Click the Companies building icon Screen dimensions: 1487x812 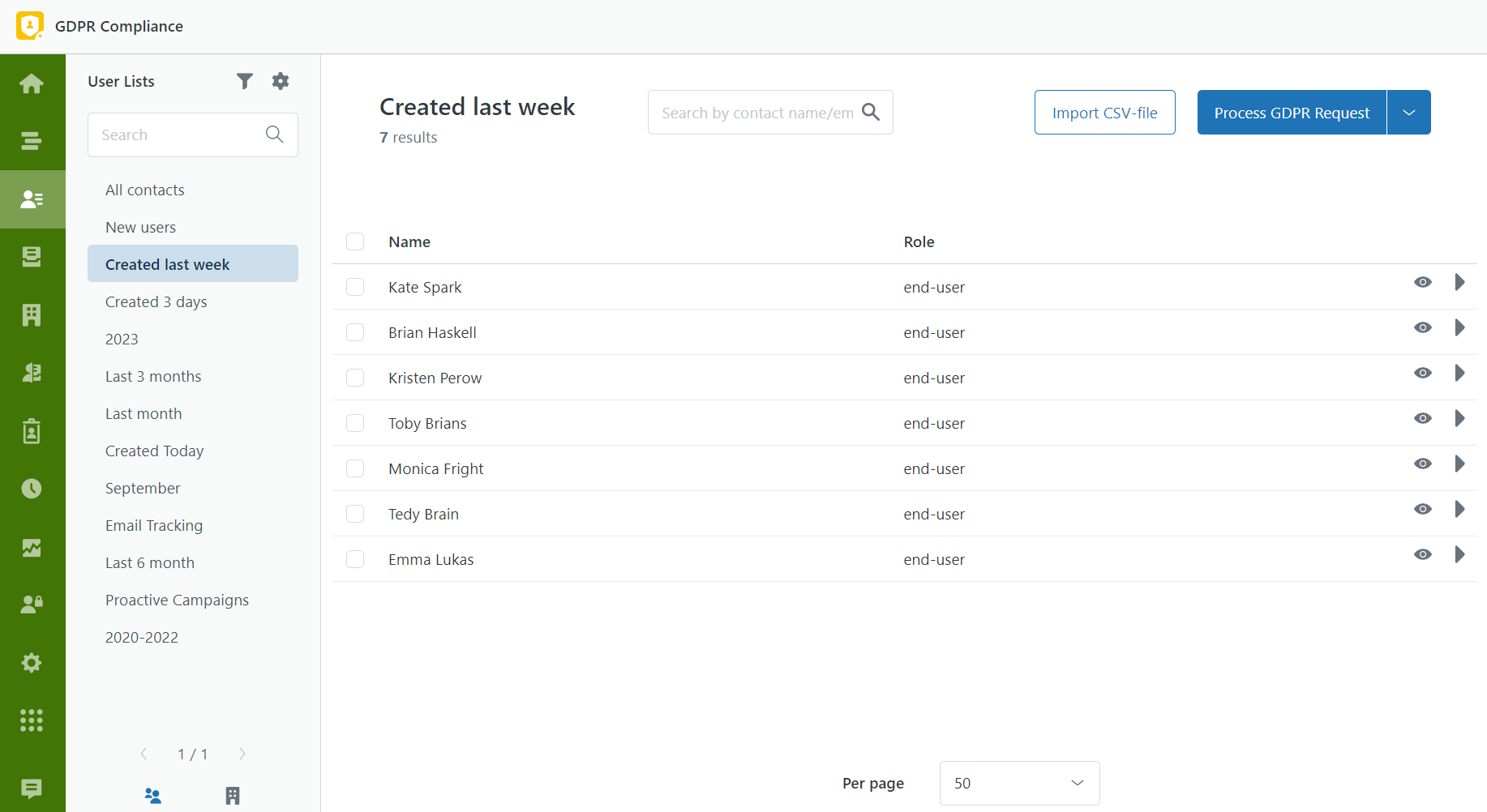tap(32, 314)
